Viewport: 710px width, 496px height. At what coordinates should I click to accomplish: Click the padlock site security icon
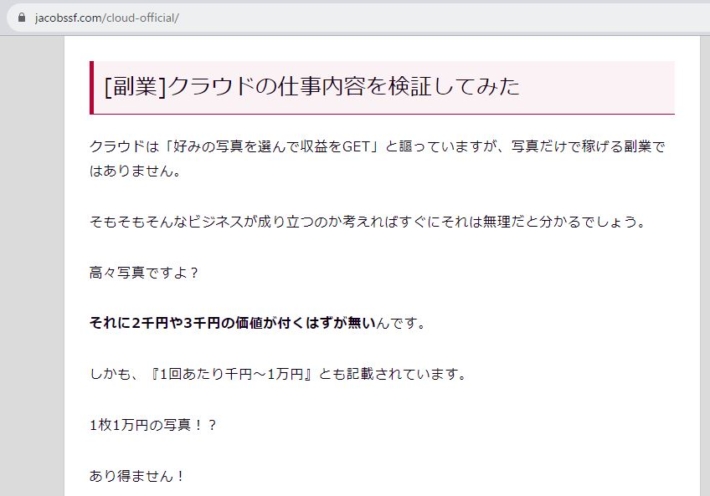point(21,18)
